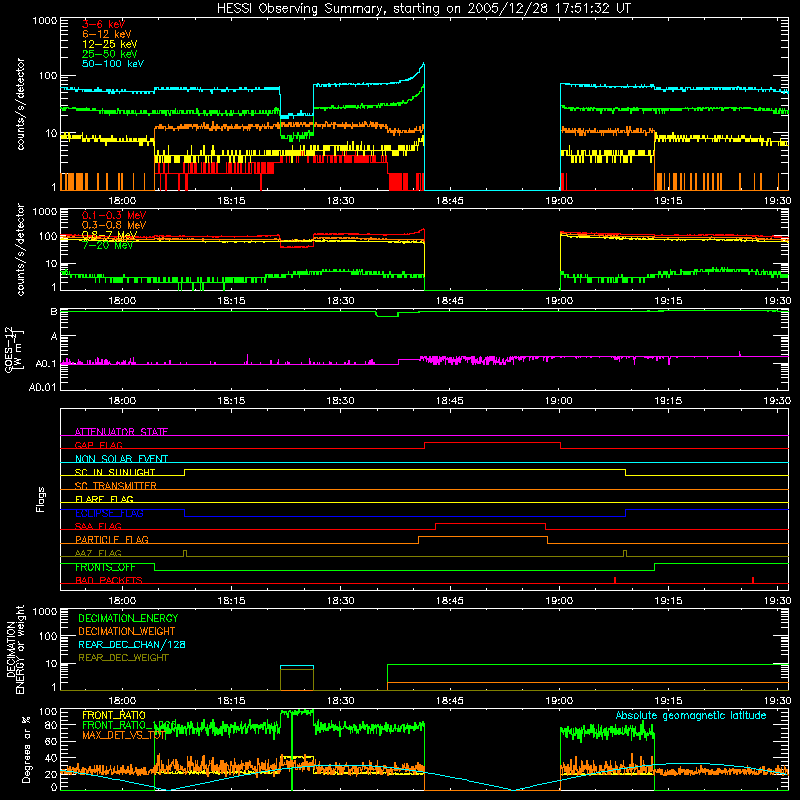Select the SAA_FLAG label
This screenshot has width=800, height=800.
tap(98, 526)
